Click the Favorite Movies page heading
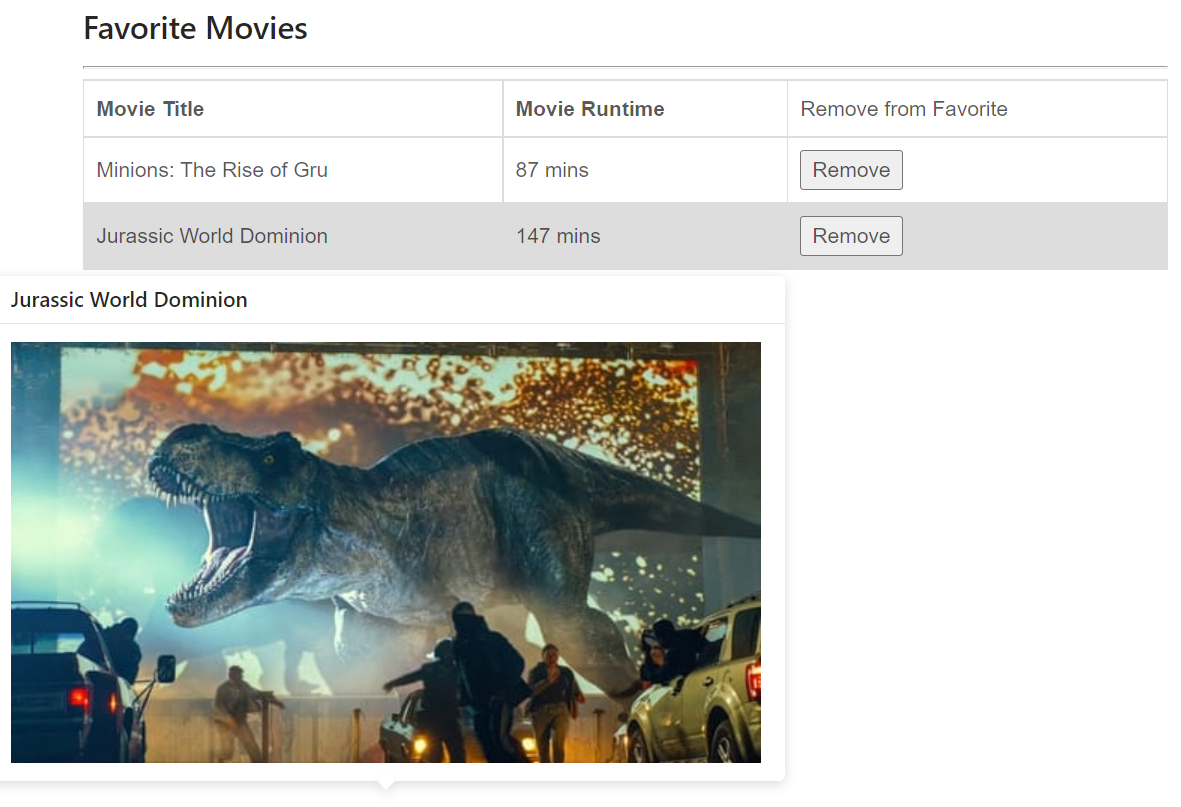Viewport: 1181px width, 807px height. pos(195,29)
